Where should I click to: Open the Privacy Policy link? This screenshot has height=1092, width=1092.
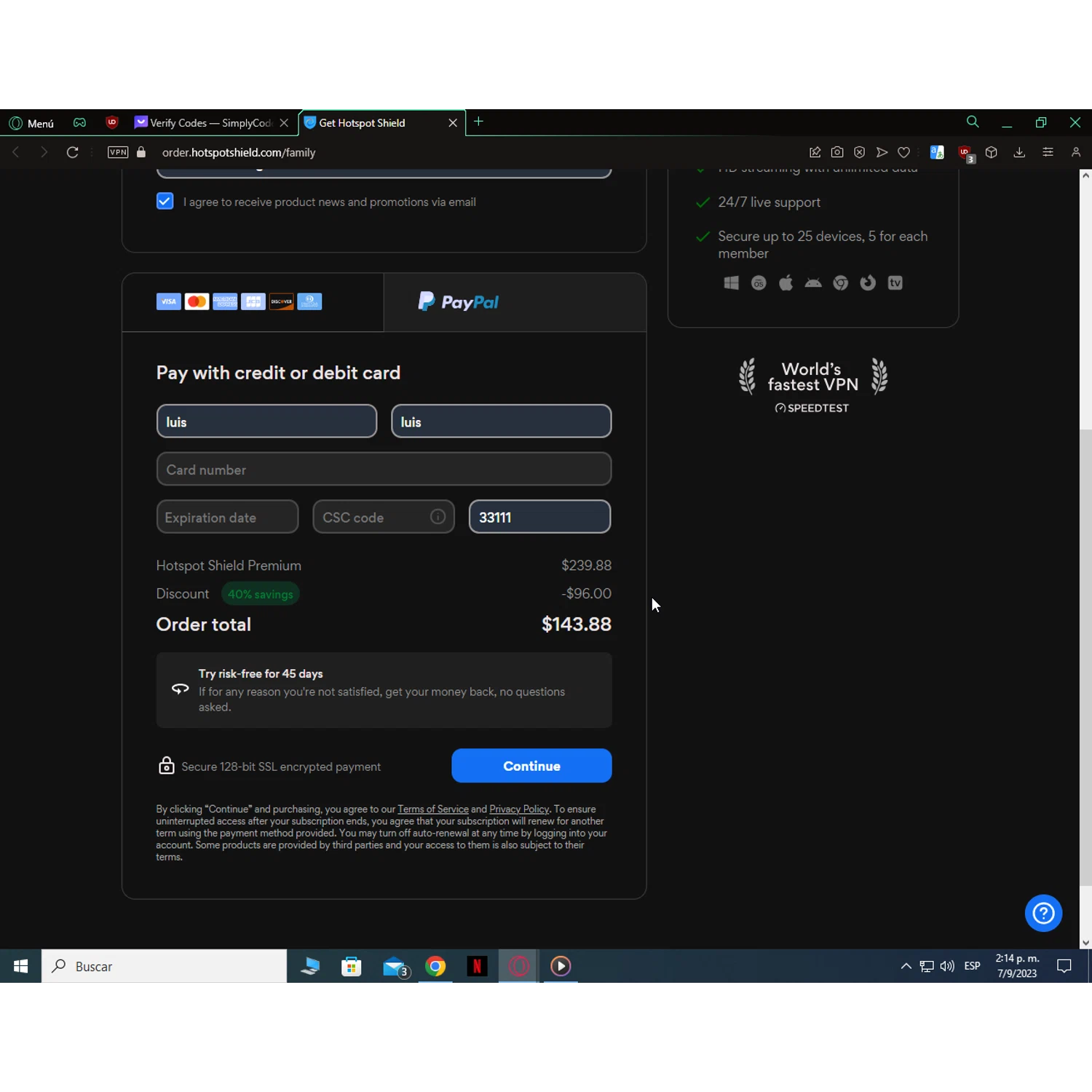pyautogui.click(x=519, y=809)
